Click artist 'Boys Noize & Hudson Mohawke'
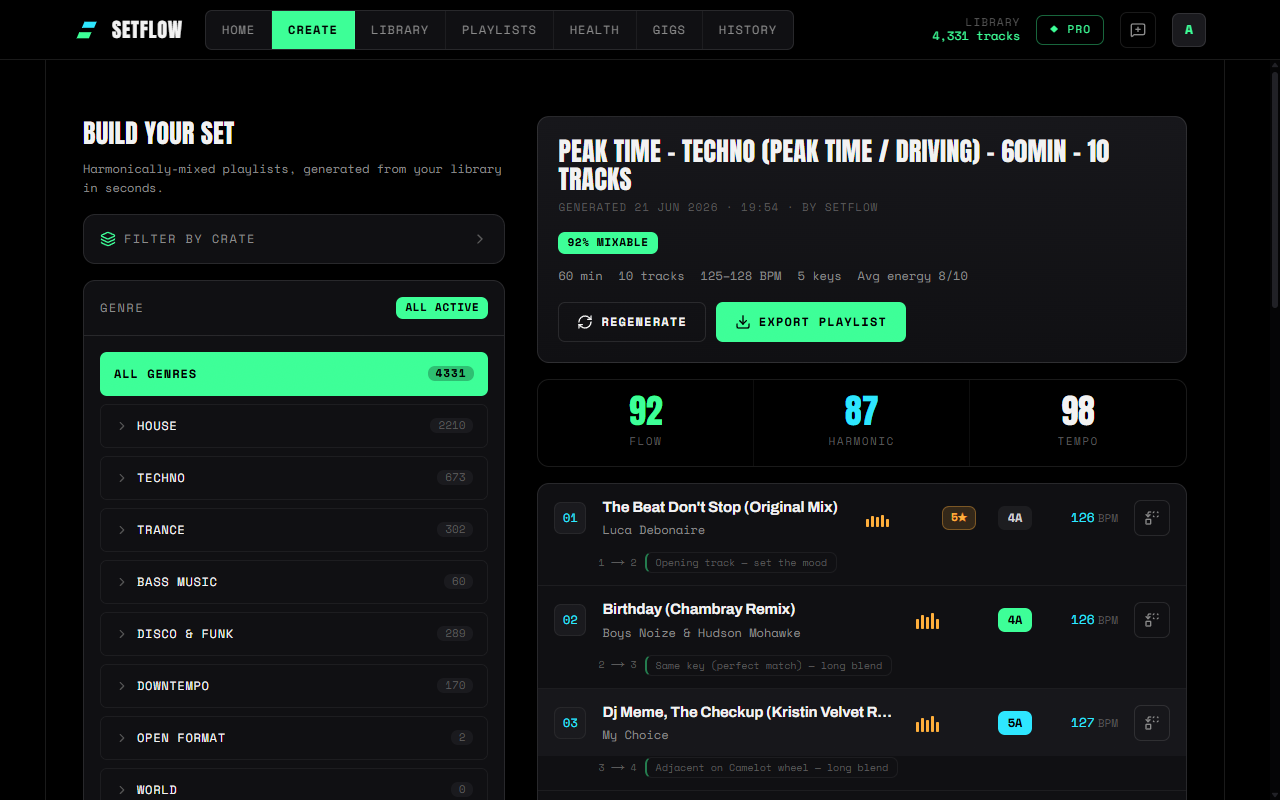Image resolution: width=1280 pixels, height=800 pixels. tap(702, 633)
